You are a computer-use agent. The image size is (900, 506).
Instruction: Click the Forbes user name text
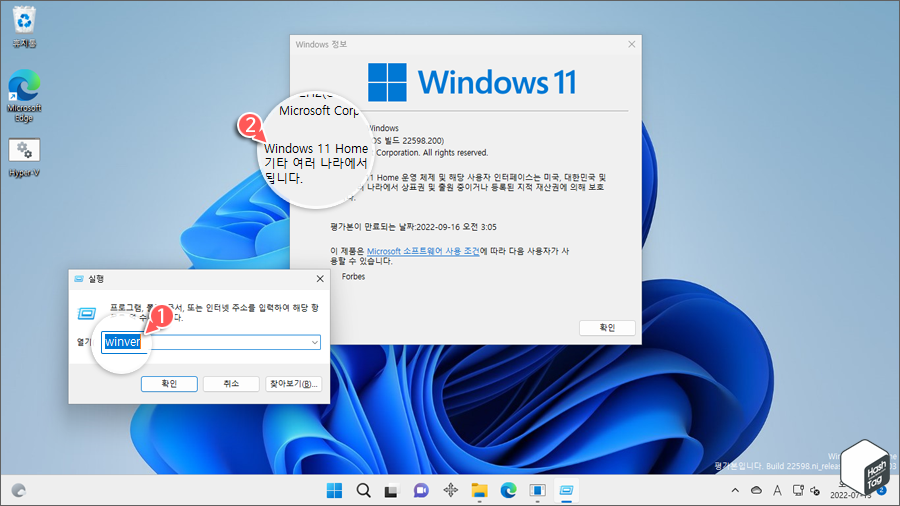point(354,277)
